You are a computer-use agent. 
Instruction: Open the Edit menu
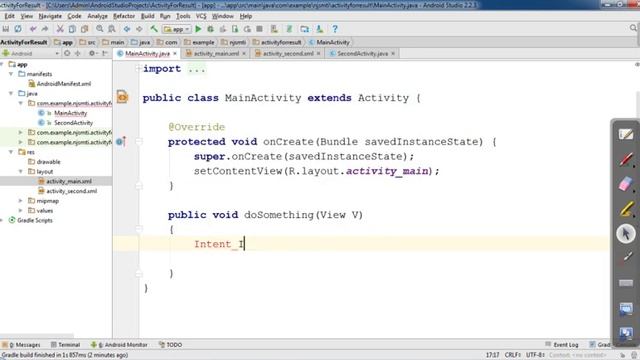[x=9, y=16]
